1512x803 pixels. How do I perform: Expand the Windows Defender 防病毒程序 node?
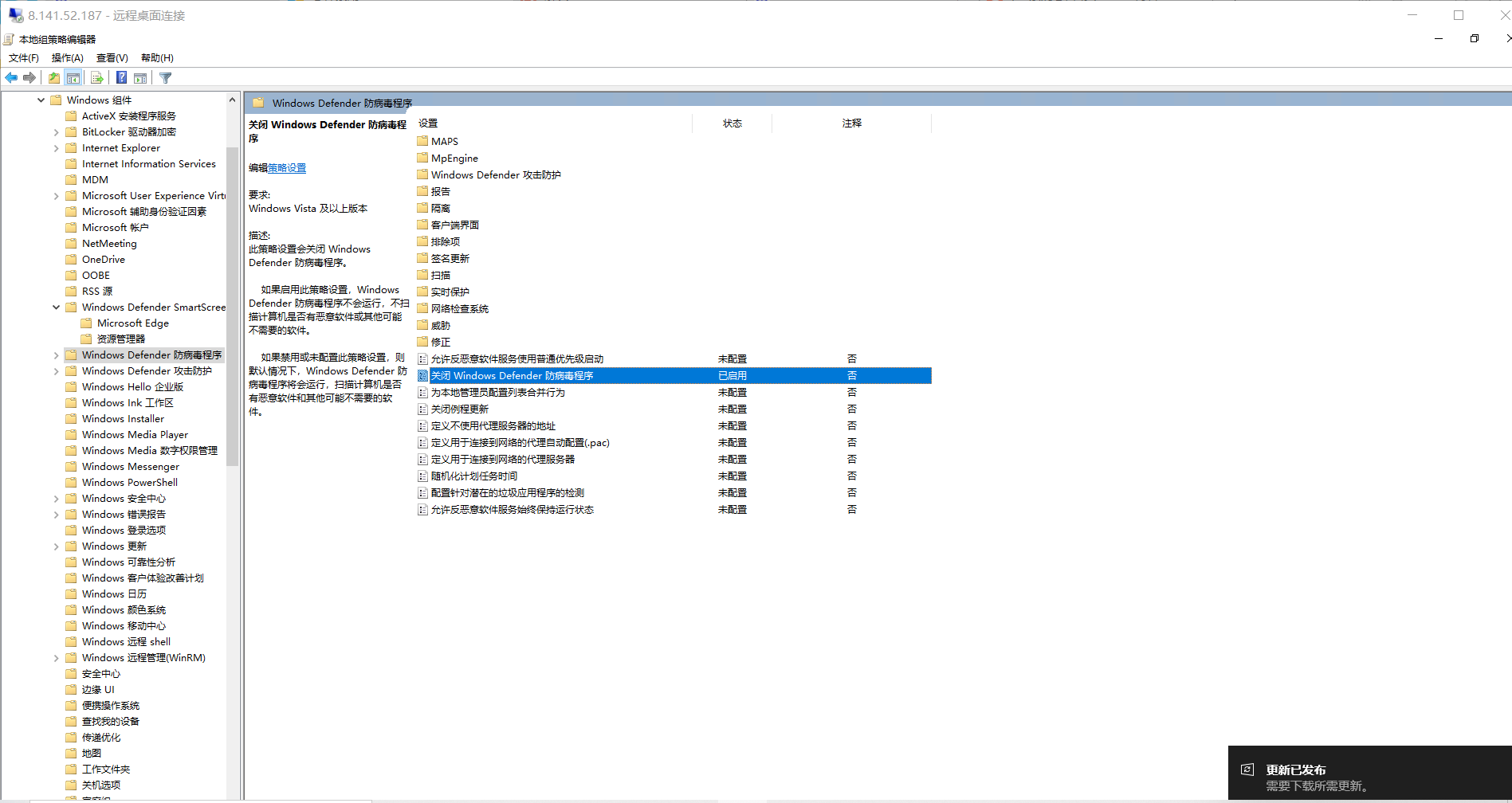pos(56,355)
